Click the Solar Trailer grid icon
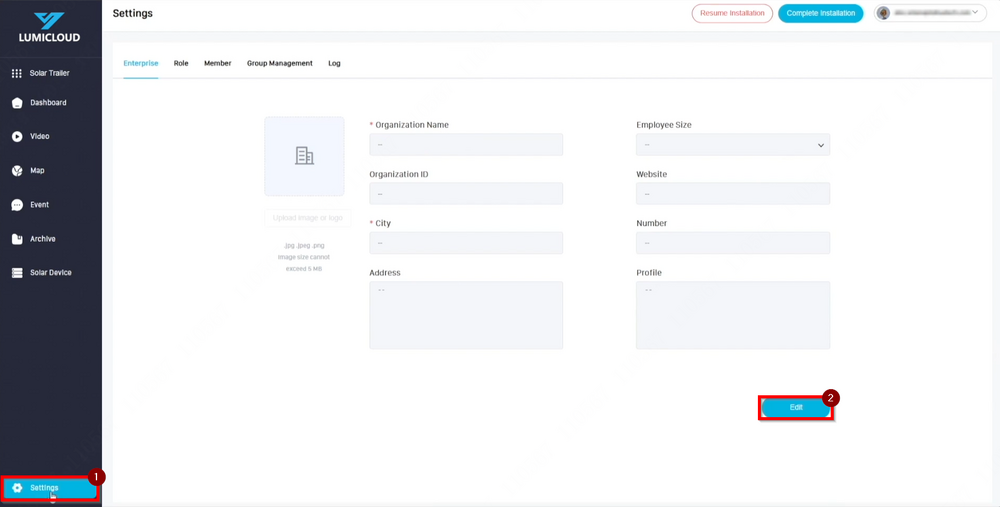The height and width of the screenshot is (507, 1000). 17,73
